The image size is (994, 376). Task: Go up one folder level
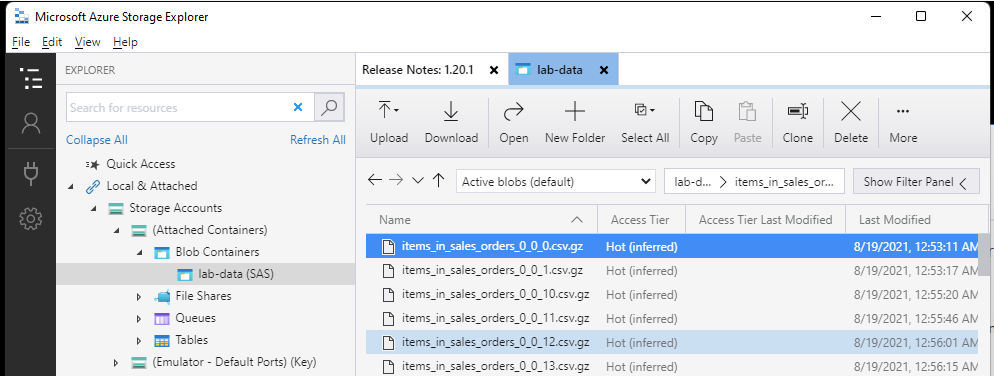[438, 181]
